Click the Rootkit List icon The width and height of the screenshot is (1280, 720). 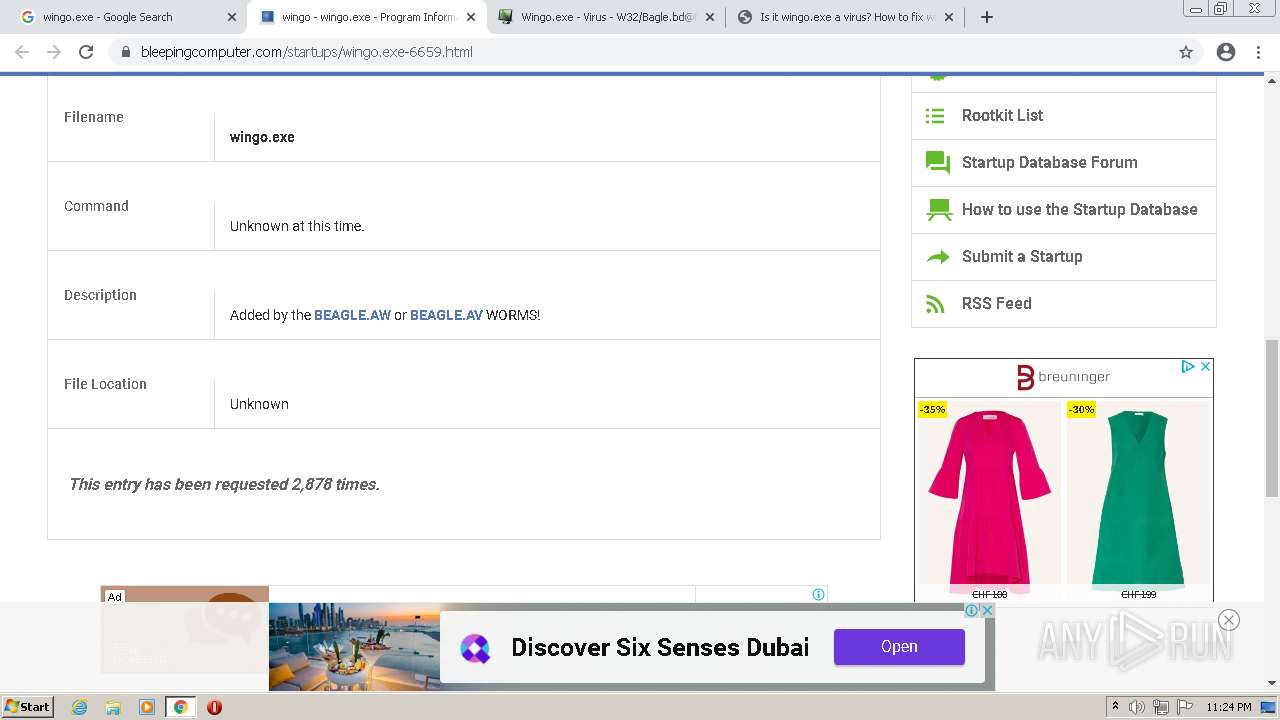[935, 116]
